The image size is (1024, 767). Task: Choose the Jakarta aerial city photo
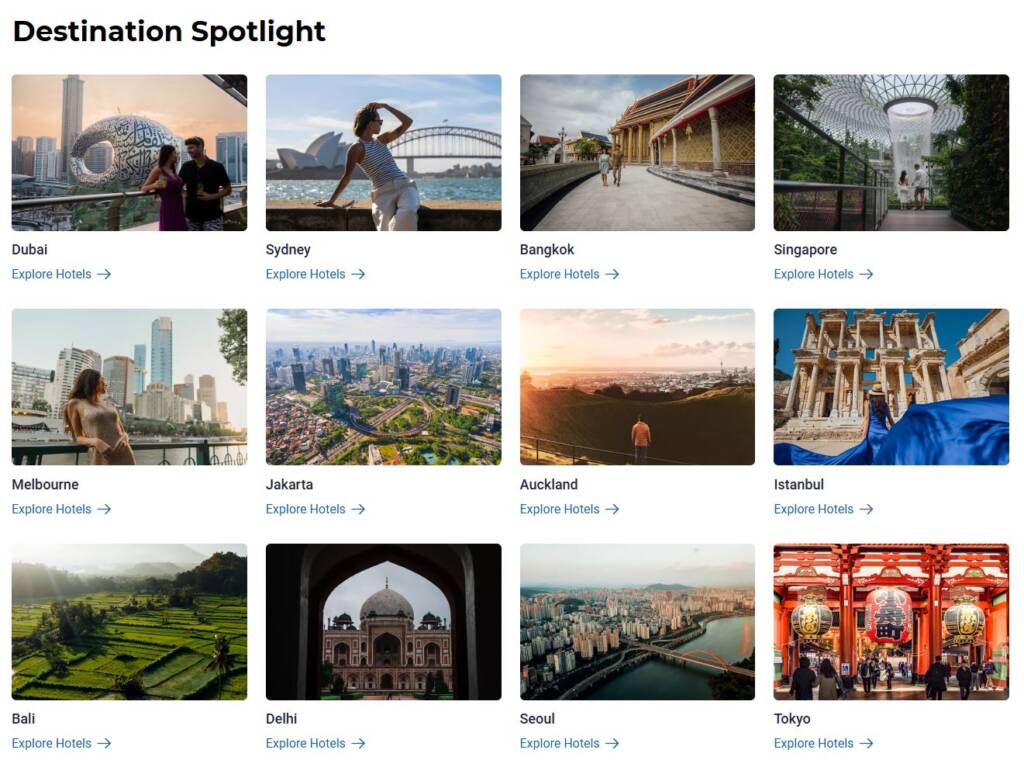(383, 387)
